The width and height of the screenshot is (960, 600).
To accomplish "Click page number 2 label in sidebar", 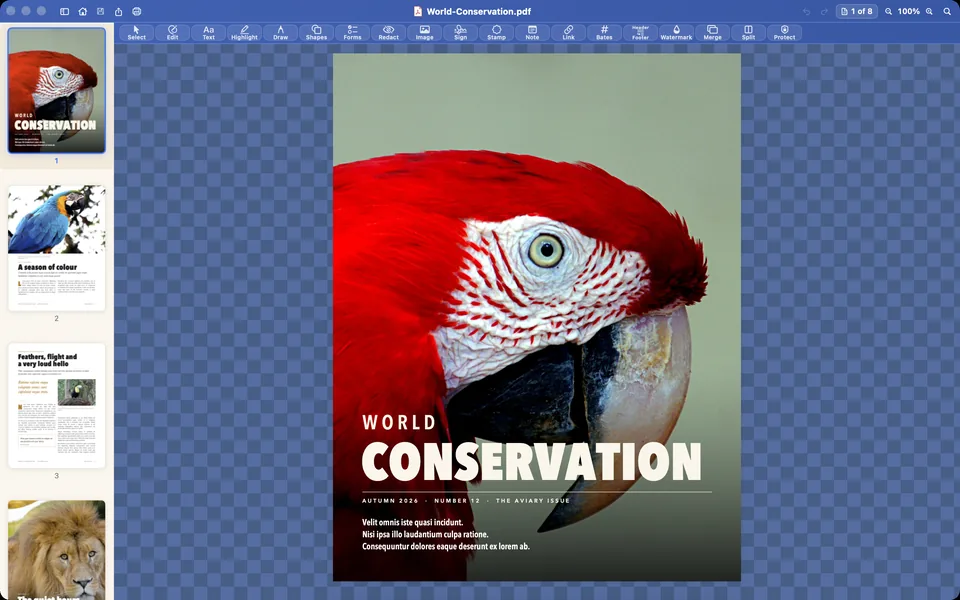I will 56,318.
